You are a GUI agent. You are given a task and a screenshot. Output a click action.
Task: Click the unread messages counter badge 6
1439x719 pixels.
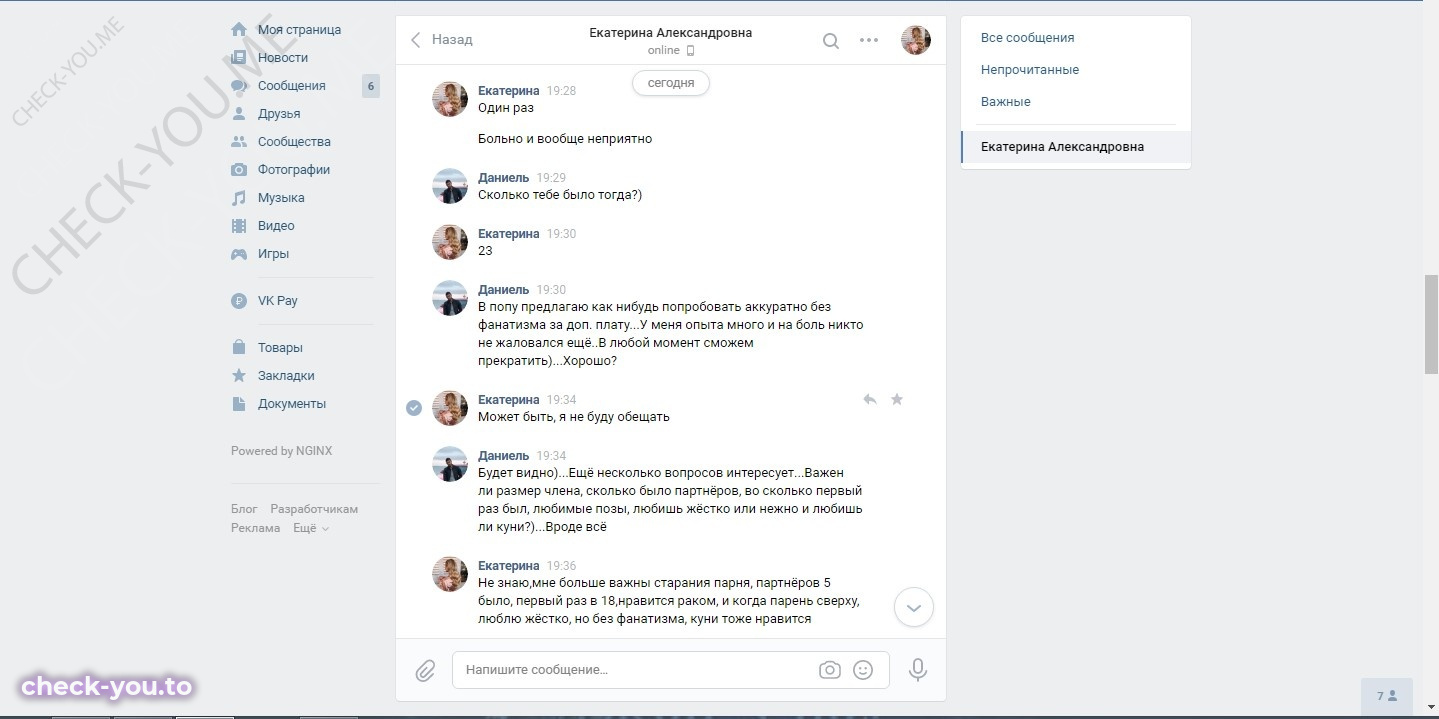(371, 86)
